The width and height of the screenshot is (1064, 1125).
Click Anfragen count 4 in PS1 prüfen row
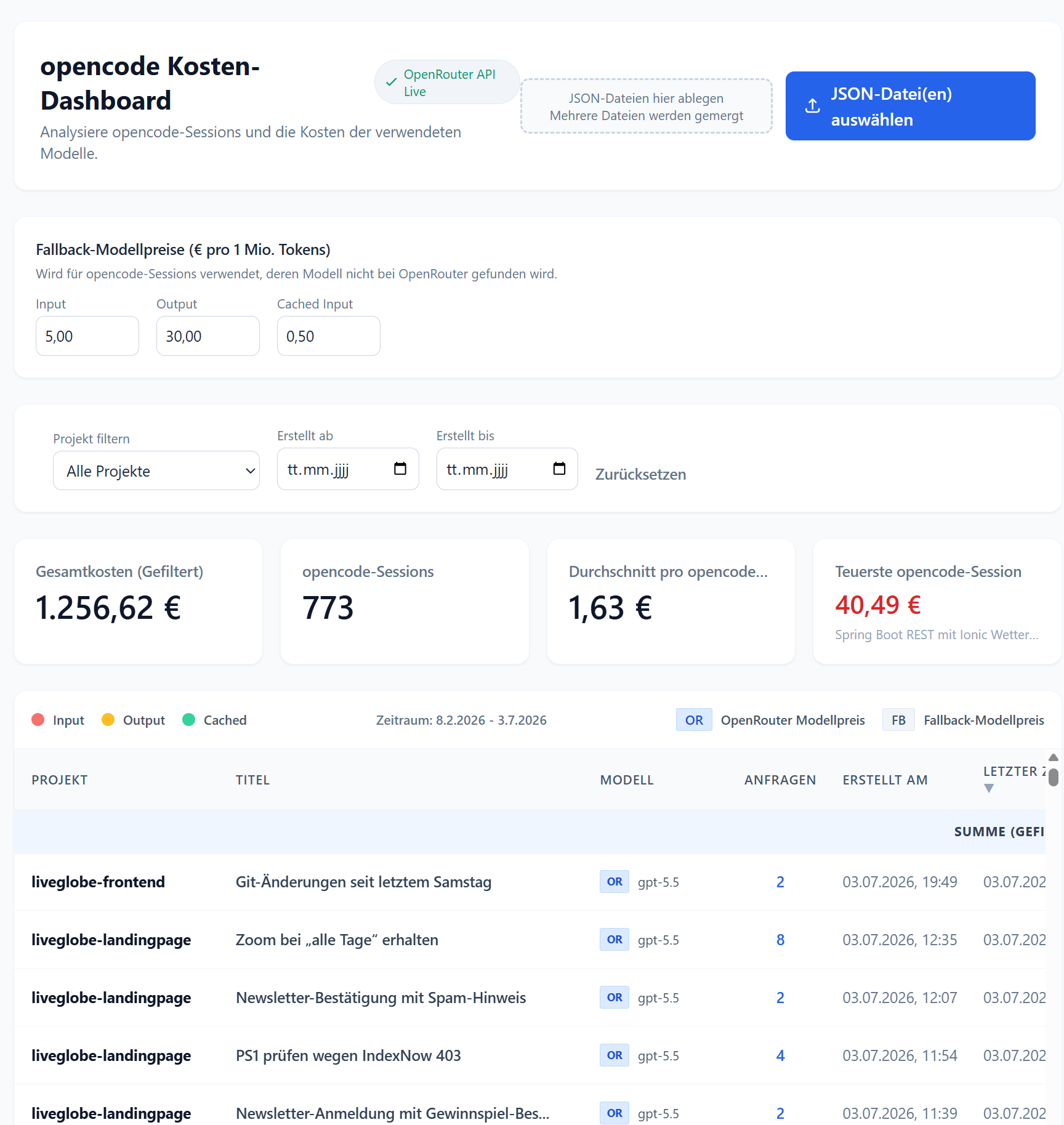click(x=780, y=1055)
